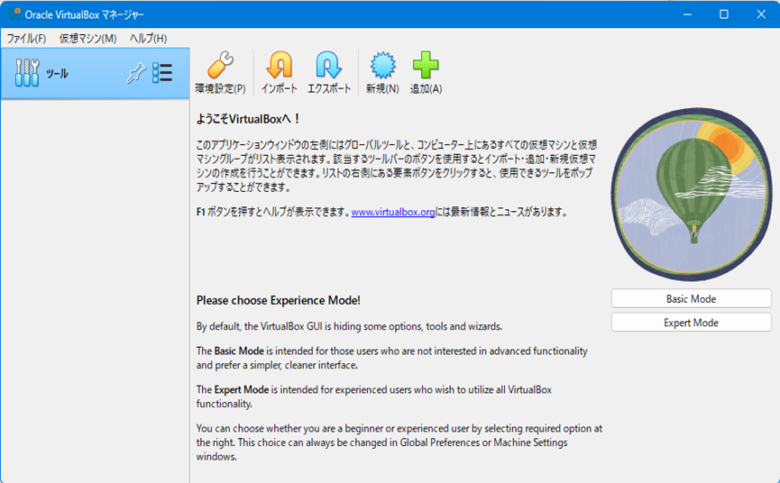Select the ツール tools item in sidebar

click(95, 74)
